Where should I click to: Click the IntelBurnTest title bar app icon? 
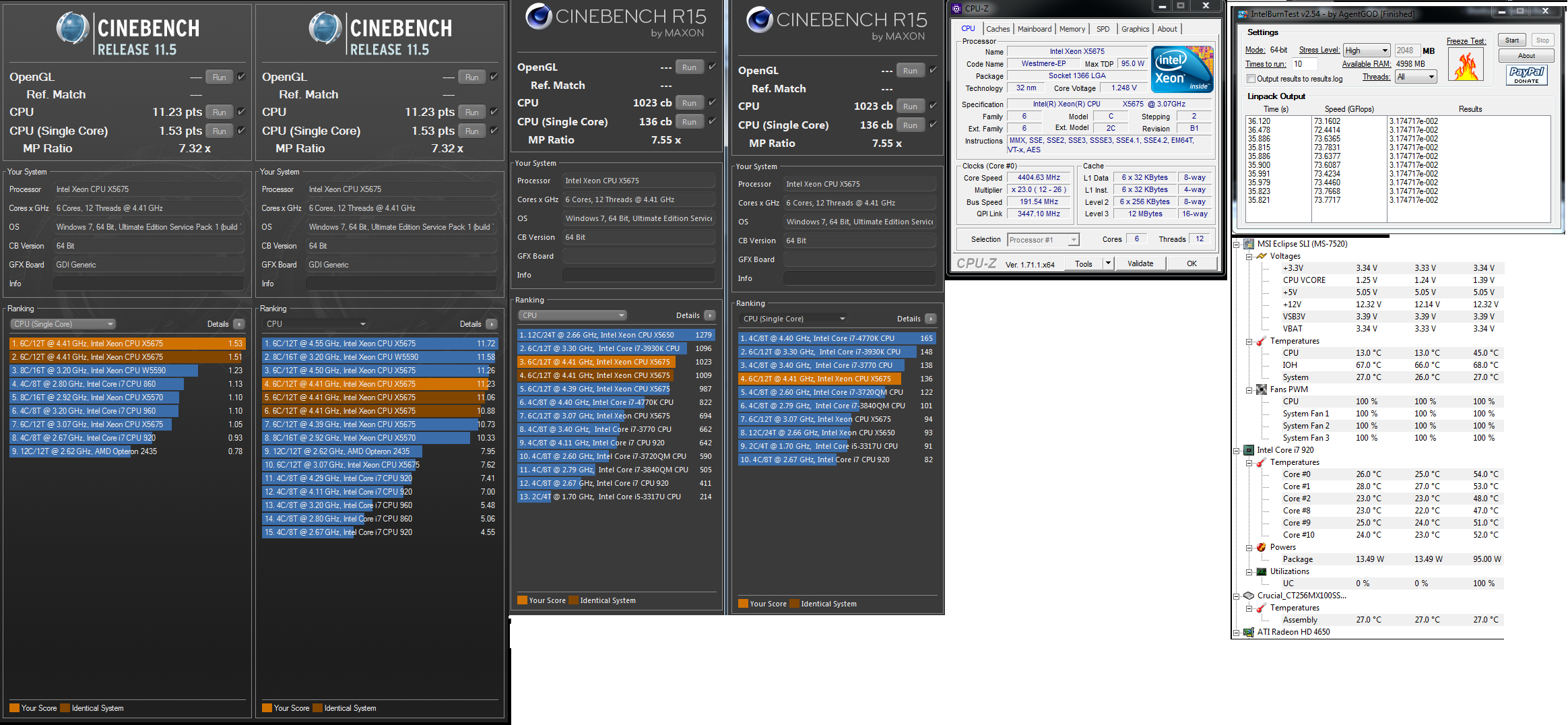tap(1242, 13)
